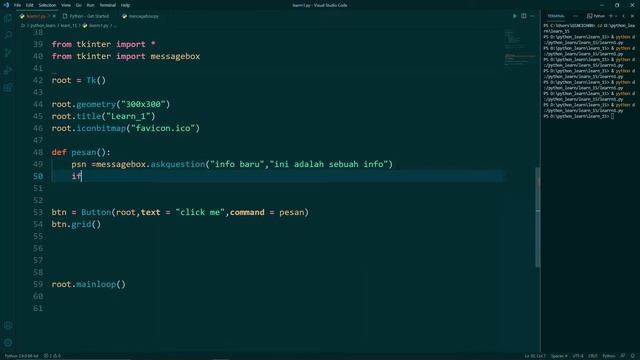Open the View menu
The height and width of the screenshot is (360, 640).
[66, 5]
